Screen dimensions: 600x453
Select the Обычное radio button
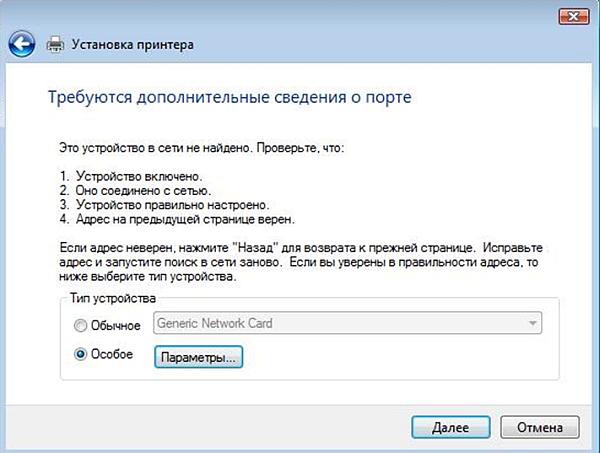point(81,323)
